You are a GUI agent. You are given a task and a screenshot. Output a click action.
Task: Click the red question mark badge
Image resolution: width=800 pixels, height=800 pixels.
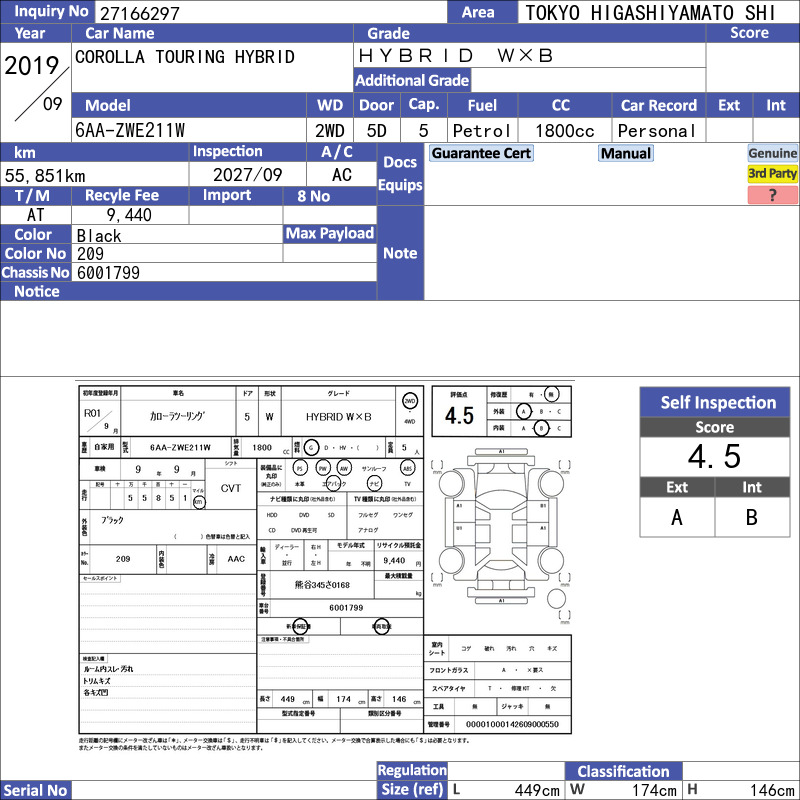[772, 195]
